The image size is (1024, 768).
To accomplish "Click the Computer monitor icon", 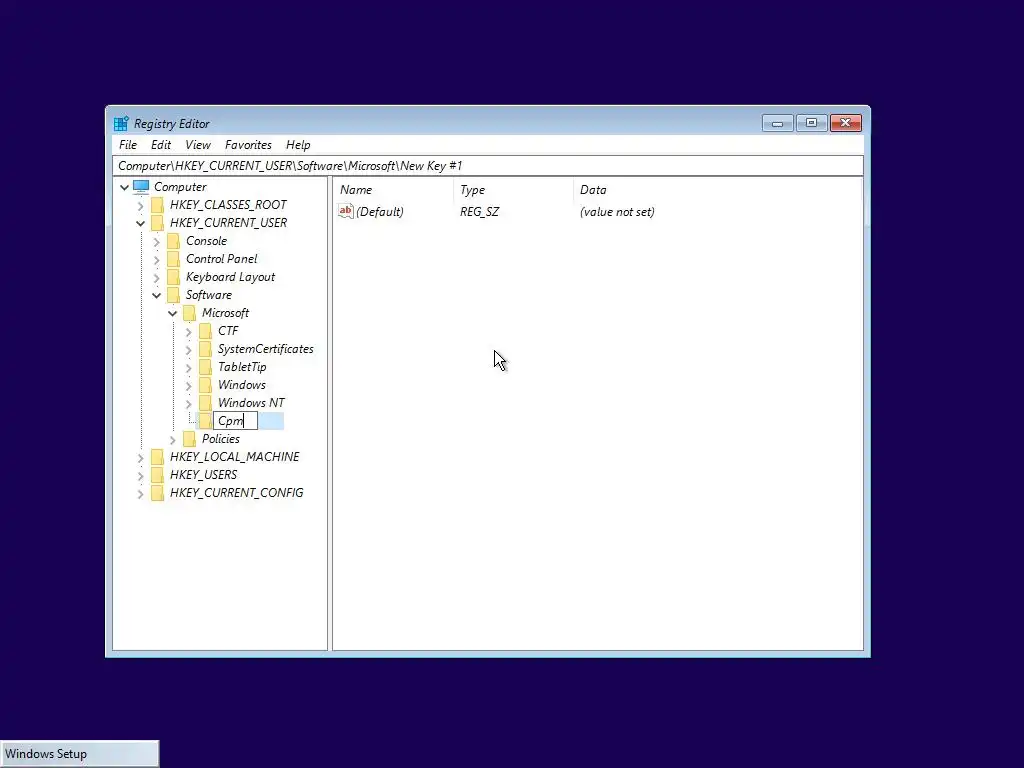I will click(x=141, y=187).
